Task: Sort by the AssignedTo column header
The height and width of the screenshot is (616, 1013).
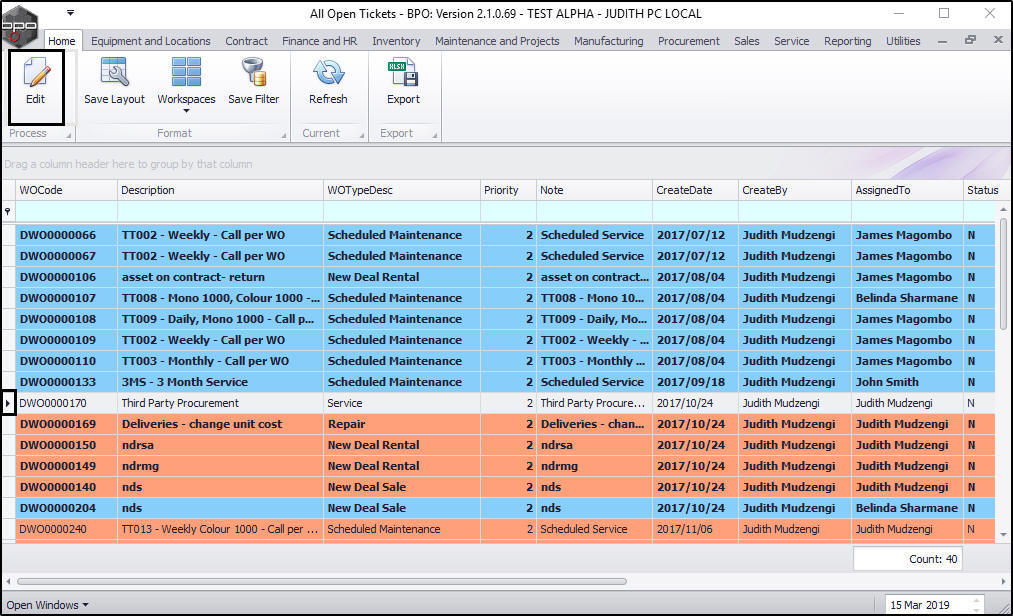Action: [x=907, y=190]
